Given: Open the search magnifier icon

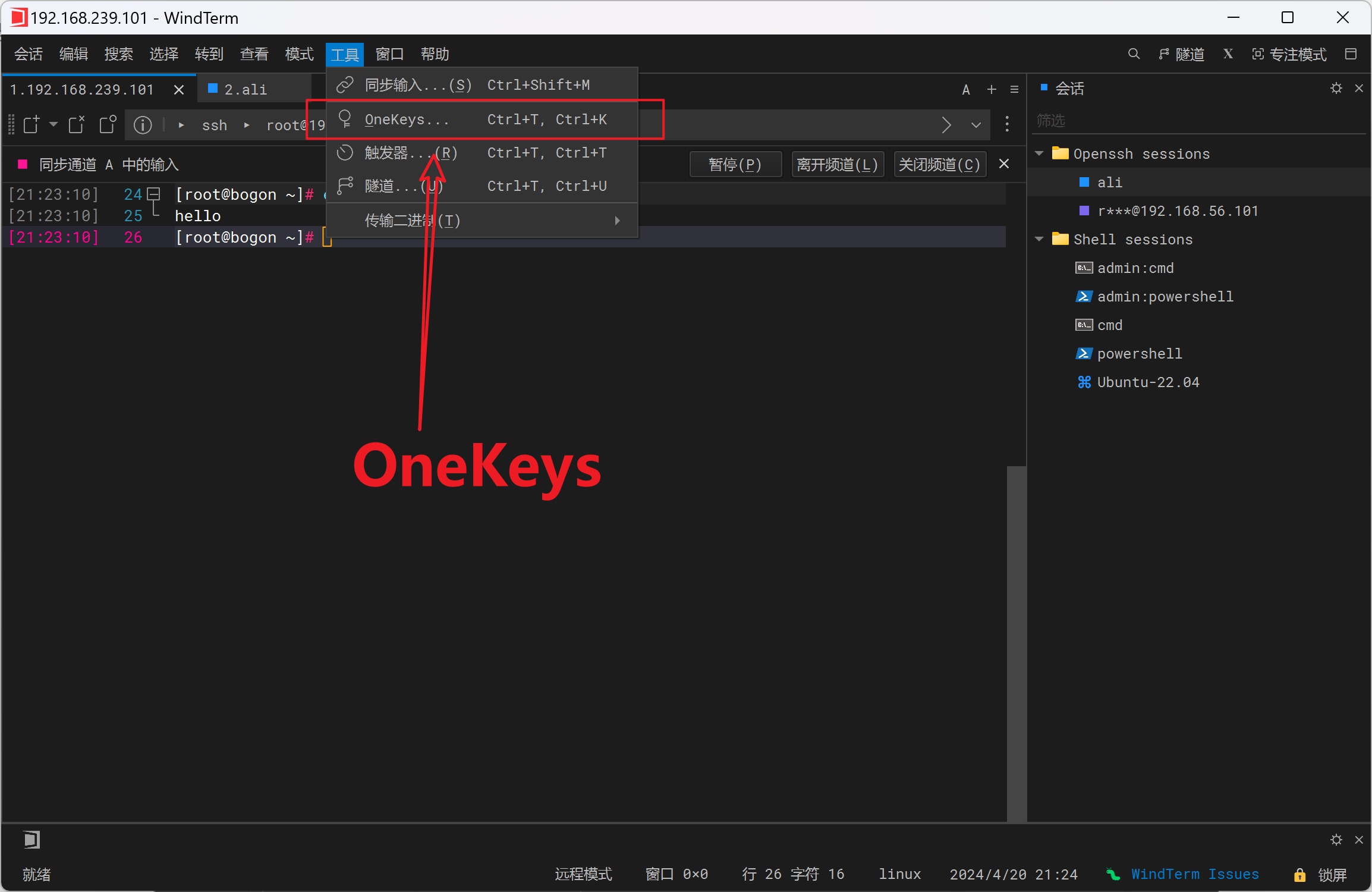Looking at the screenshot, I should pos(1134,54).
